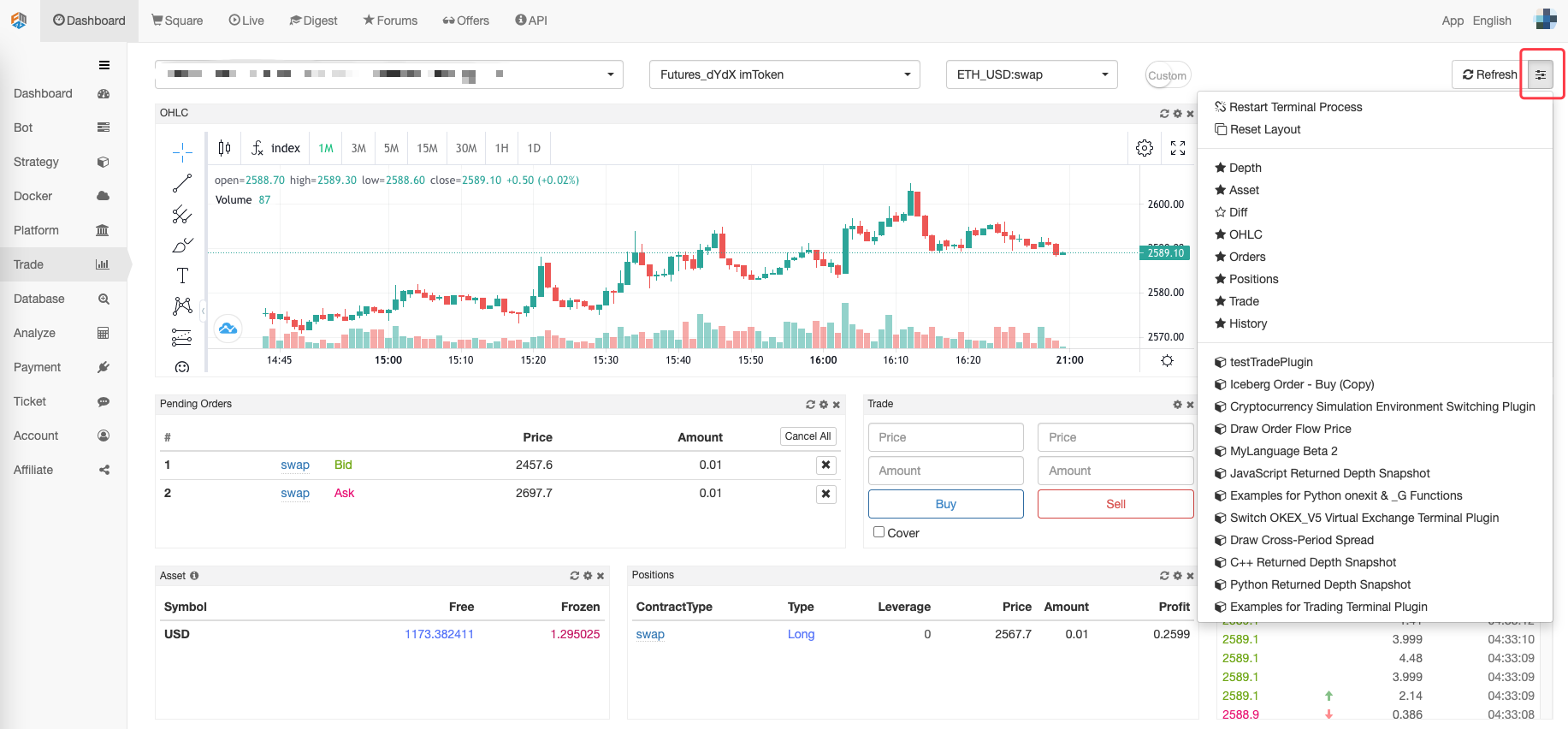This screenshot has height=729, width=1568.
Task: Toggle the Diff panel star
Action: 1221,212
